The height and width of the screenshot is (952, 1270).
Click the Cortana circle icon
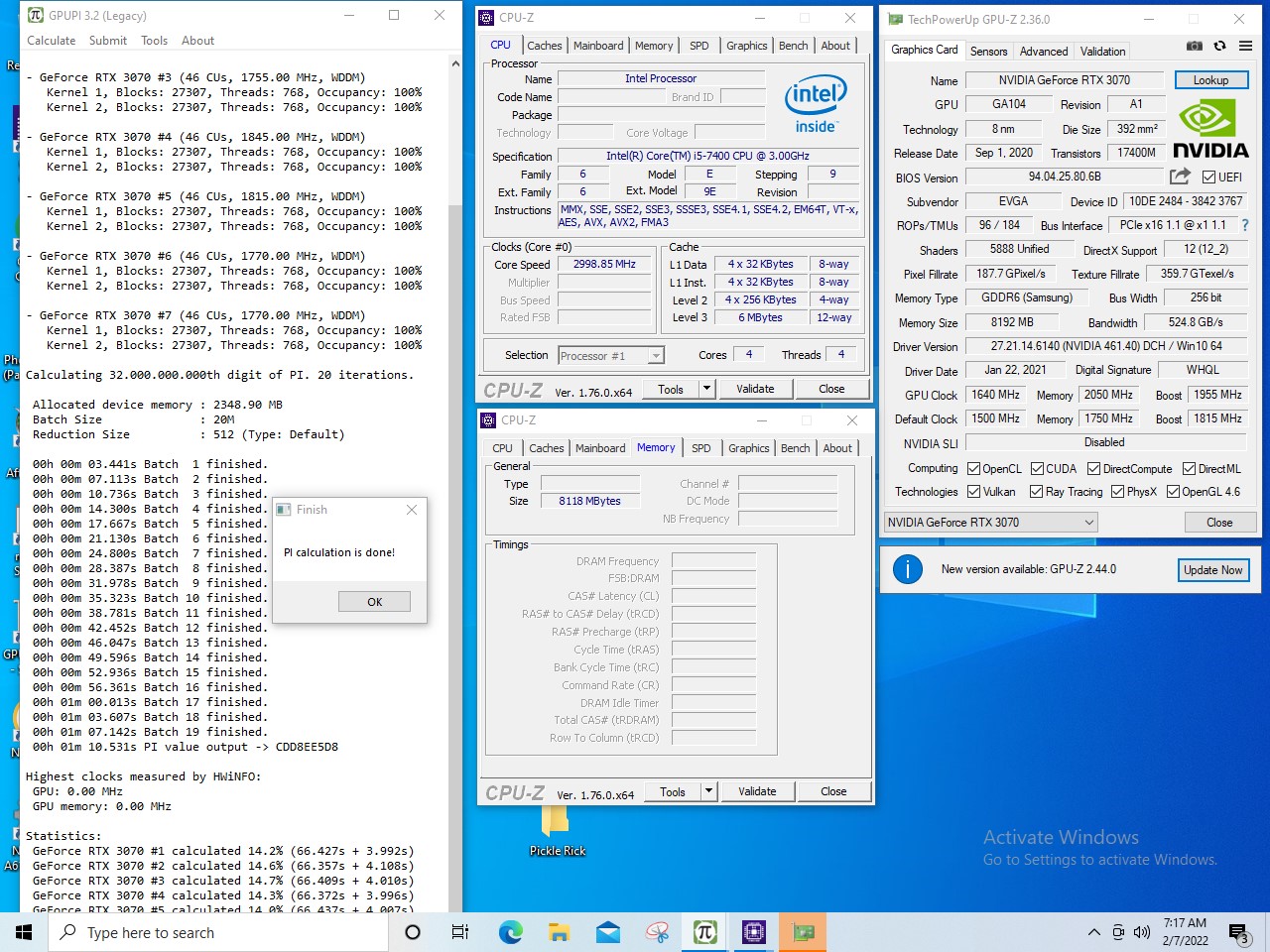(x=413, y=932)
